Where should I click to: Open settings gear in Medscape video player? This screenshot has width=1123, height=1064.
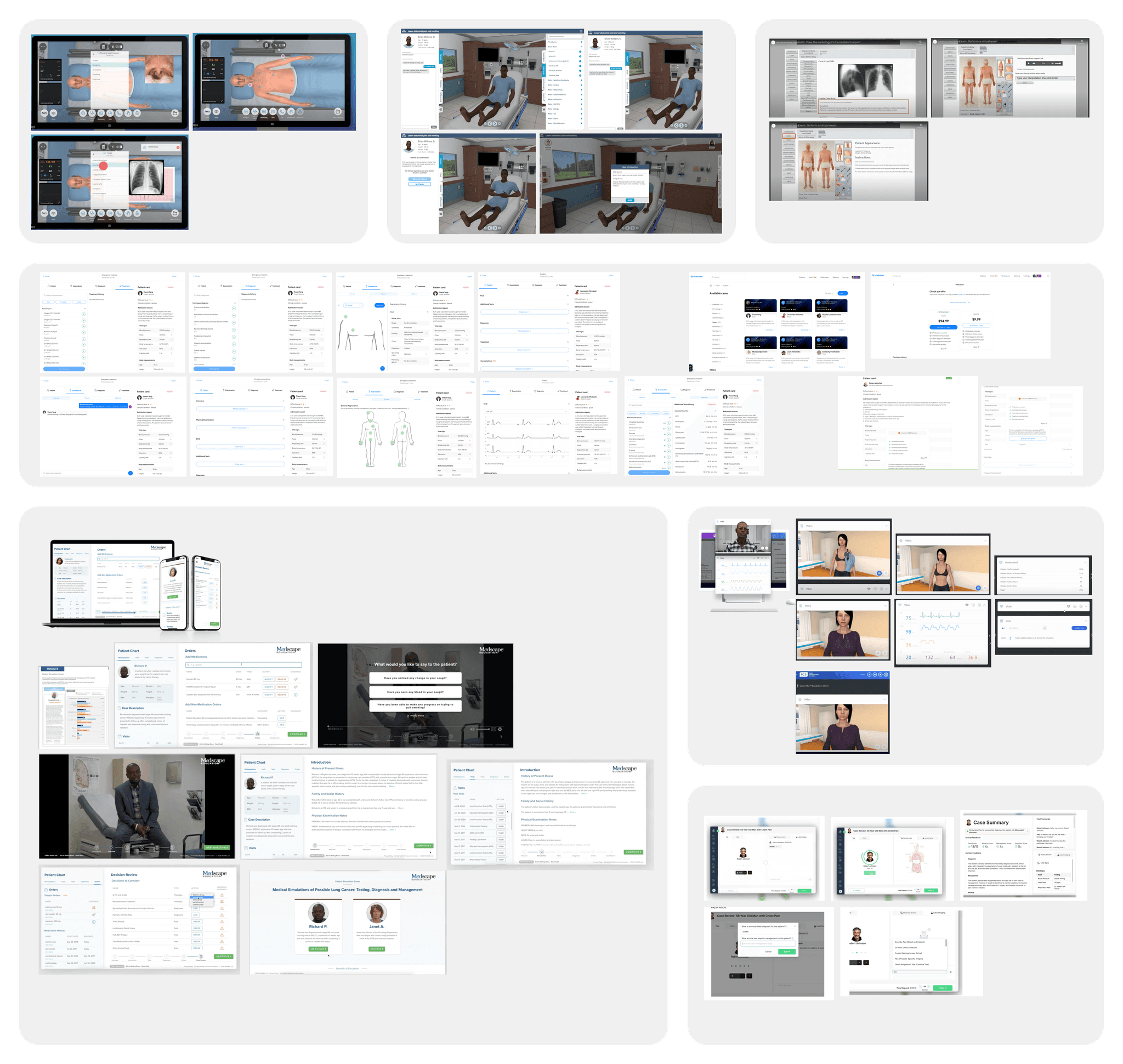(500, 730)
